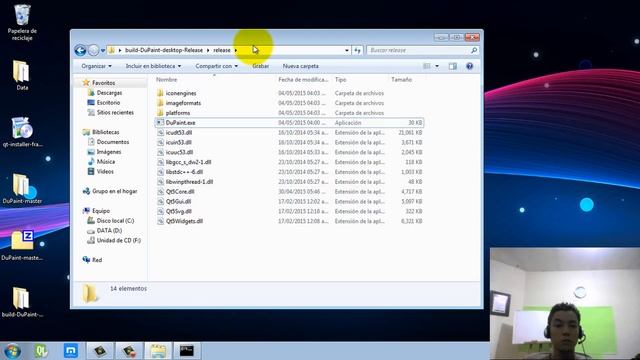Open DATA (D:) drive
Image resolution: width=640 pixels, height=360 pixels.
[x=109, y=230]
